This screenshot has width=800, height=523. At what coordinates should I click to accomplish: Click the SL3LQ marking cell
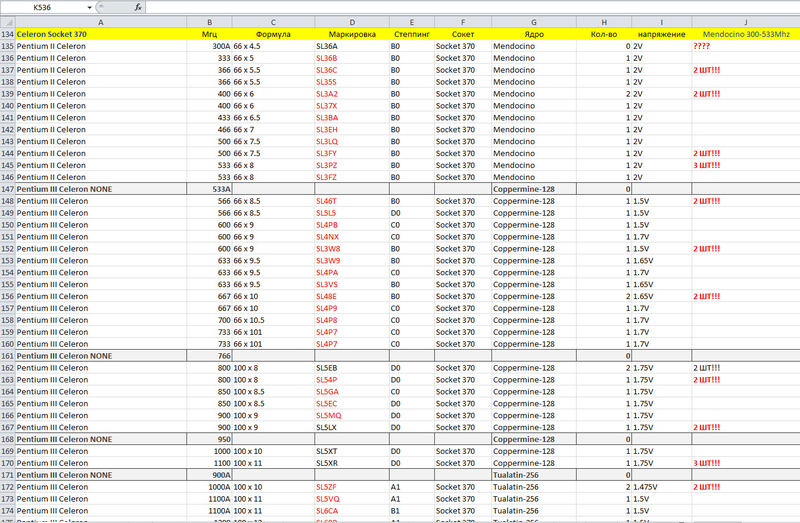coord(352,142)
